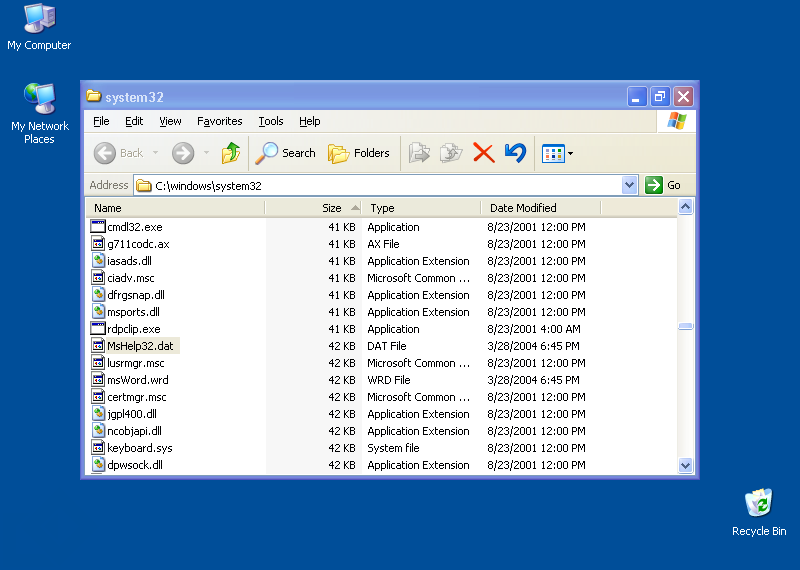The height and width of the screenshot is (570, 800).
Task: Click the Views toolbar icon
Action: pos(553,153)
